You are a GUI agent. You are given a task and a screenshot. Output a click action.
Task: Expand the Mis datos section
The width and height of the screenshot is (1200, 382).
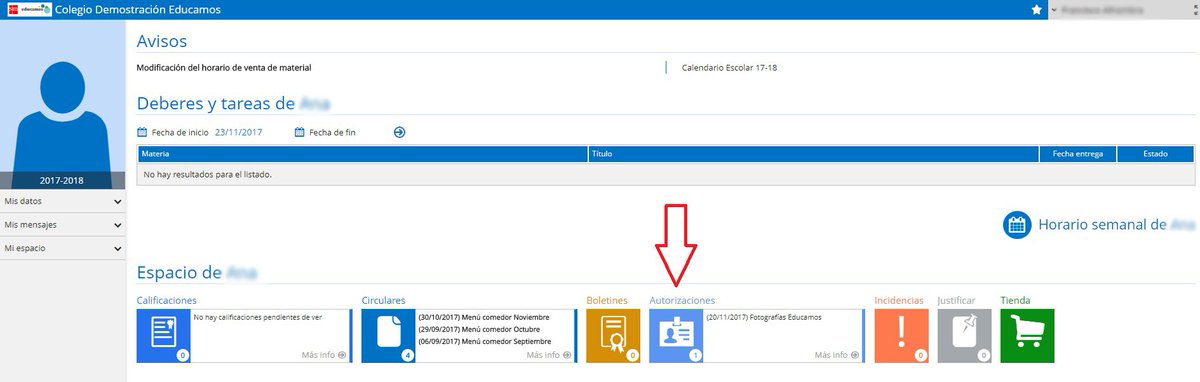point(63,201)
